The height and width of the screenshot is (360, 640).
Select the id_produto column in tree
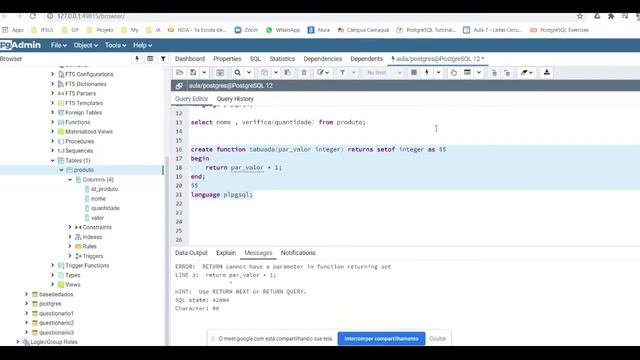104,189
